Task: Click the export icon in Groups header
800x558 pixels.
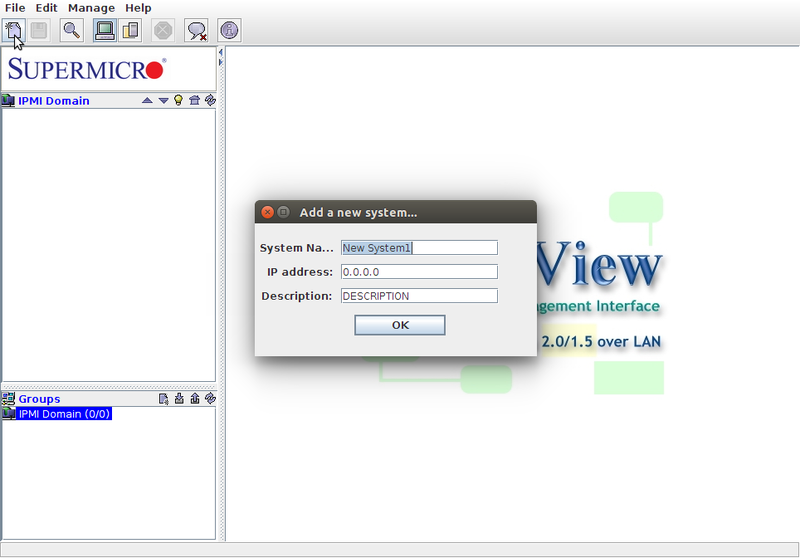Action: pos(195,398)
